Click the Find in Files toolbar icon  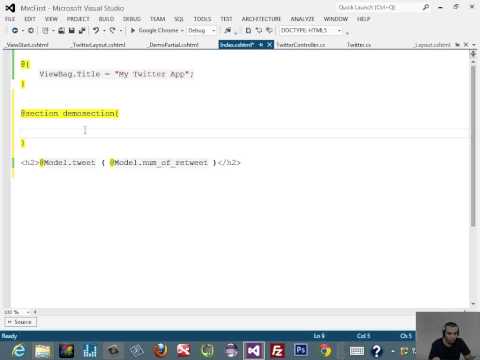point(228,30)
